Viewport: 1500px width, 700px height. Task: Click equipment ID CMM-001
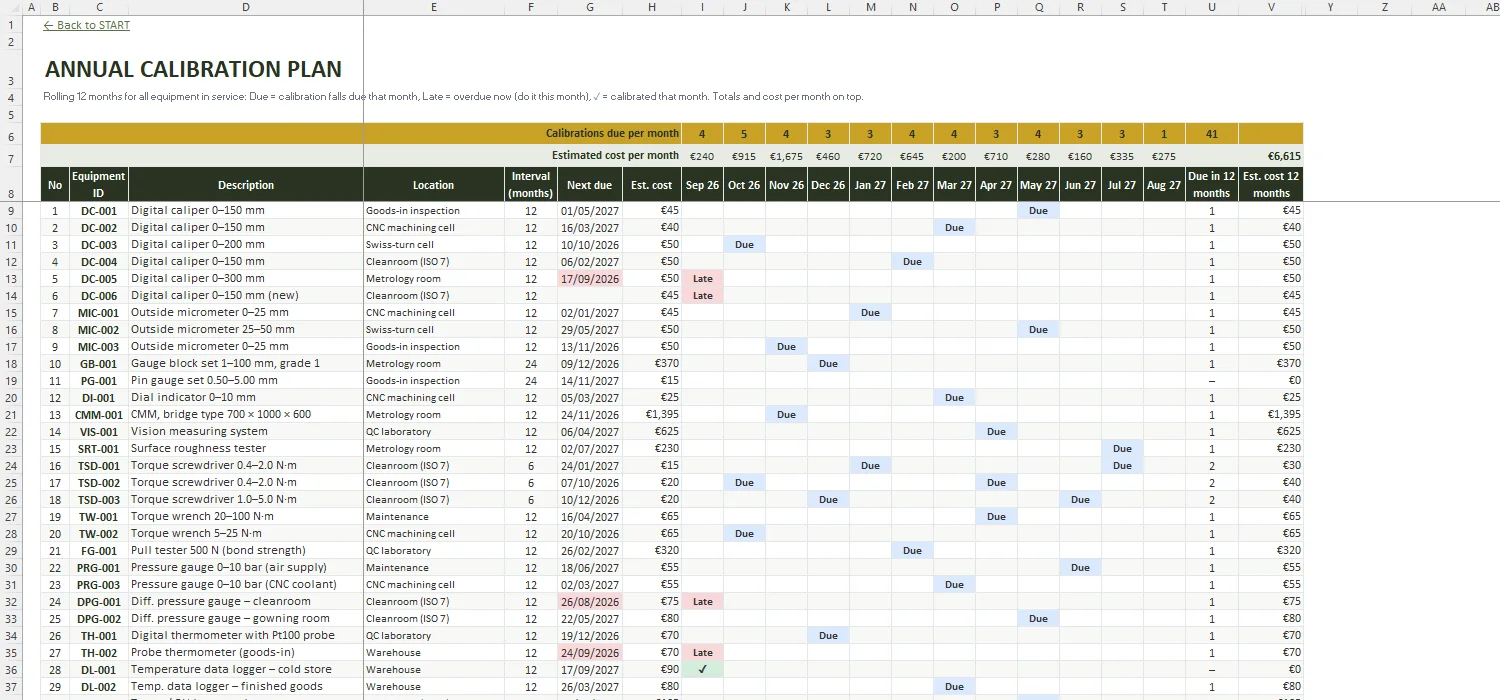99,414
